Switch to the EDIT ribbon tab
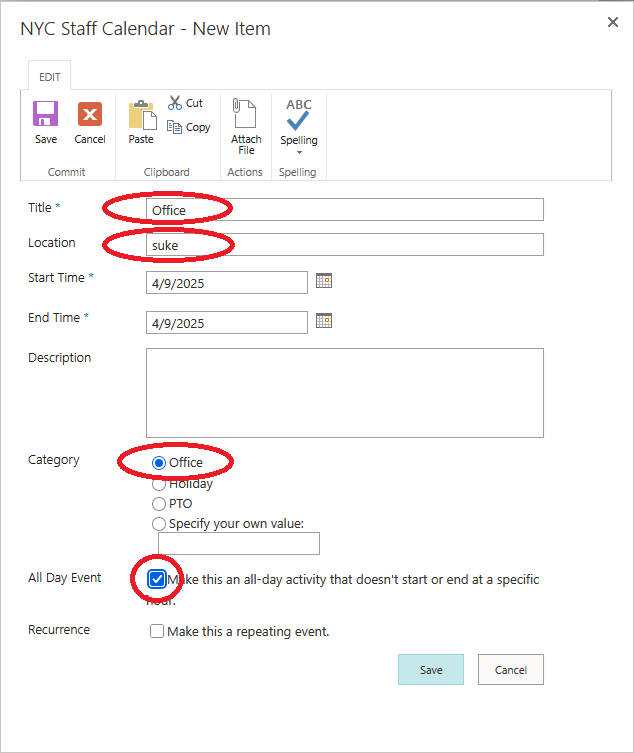The height and width of the screenshot is (753, 634). (x=49, y=77)
